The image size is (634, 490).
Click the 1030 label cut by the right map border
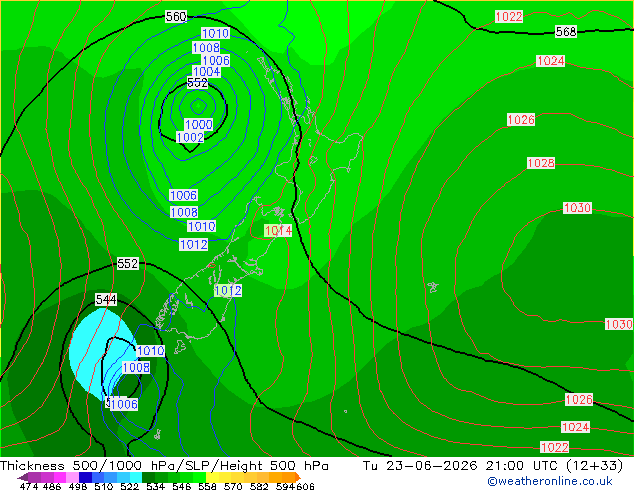[x=619, y=324]
